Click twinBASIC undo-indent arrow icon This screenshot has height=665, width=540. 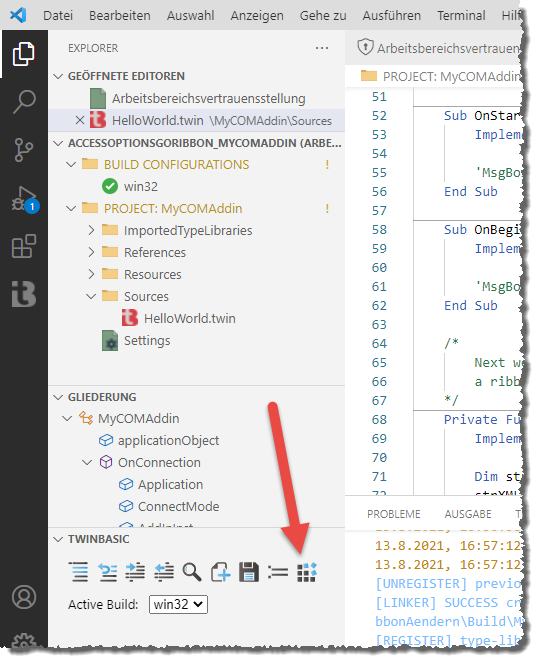107,572
